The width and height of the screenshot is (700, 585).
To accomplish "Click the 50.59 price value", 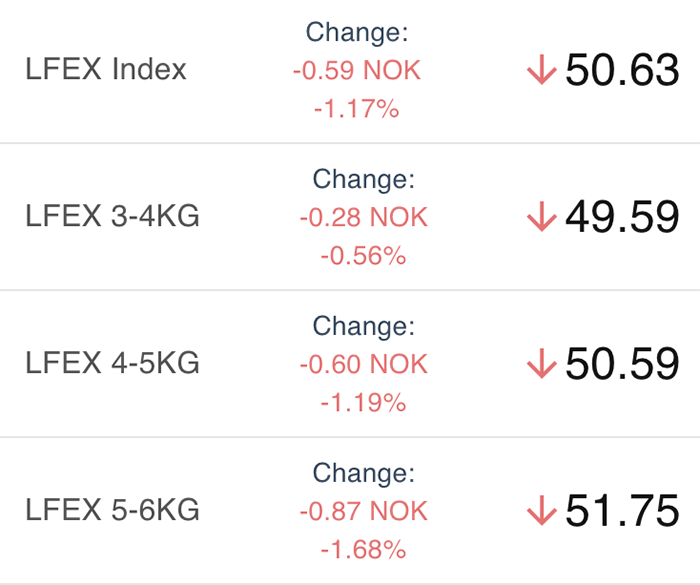I will tap(622, 364).
